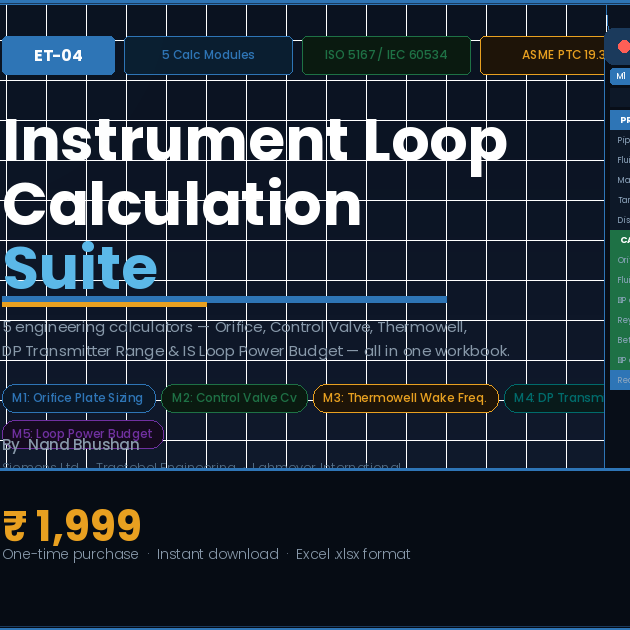Viewport: 630px width, 630px height.
Task: Click the DP Transmitter Range description line
Action: 256,351
